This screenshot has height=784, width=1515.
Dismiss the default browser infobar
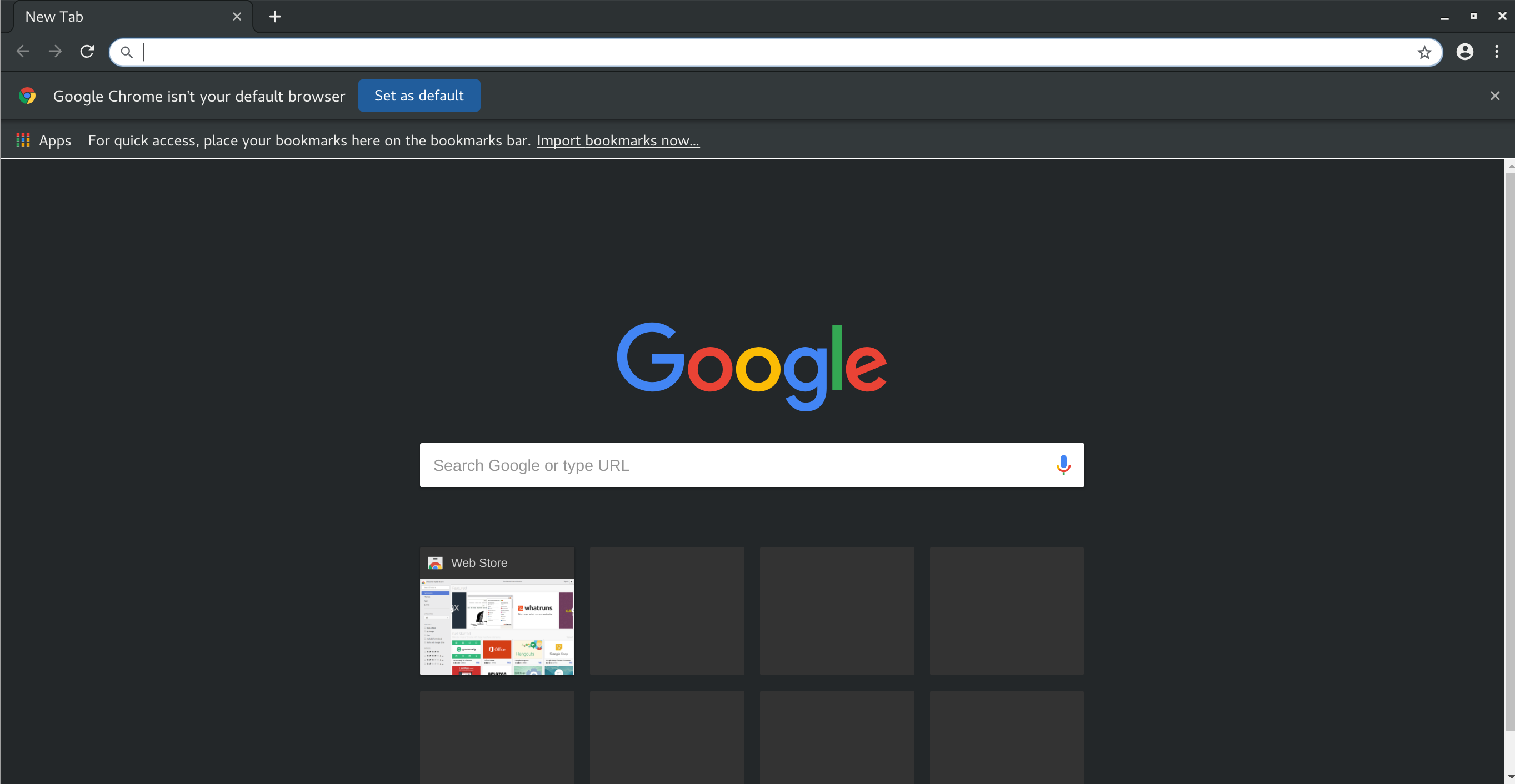click(x=1494, y=95)
